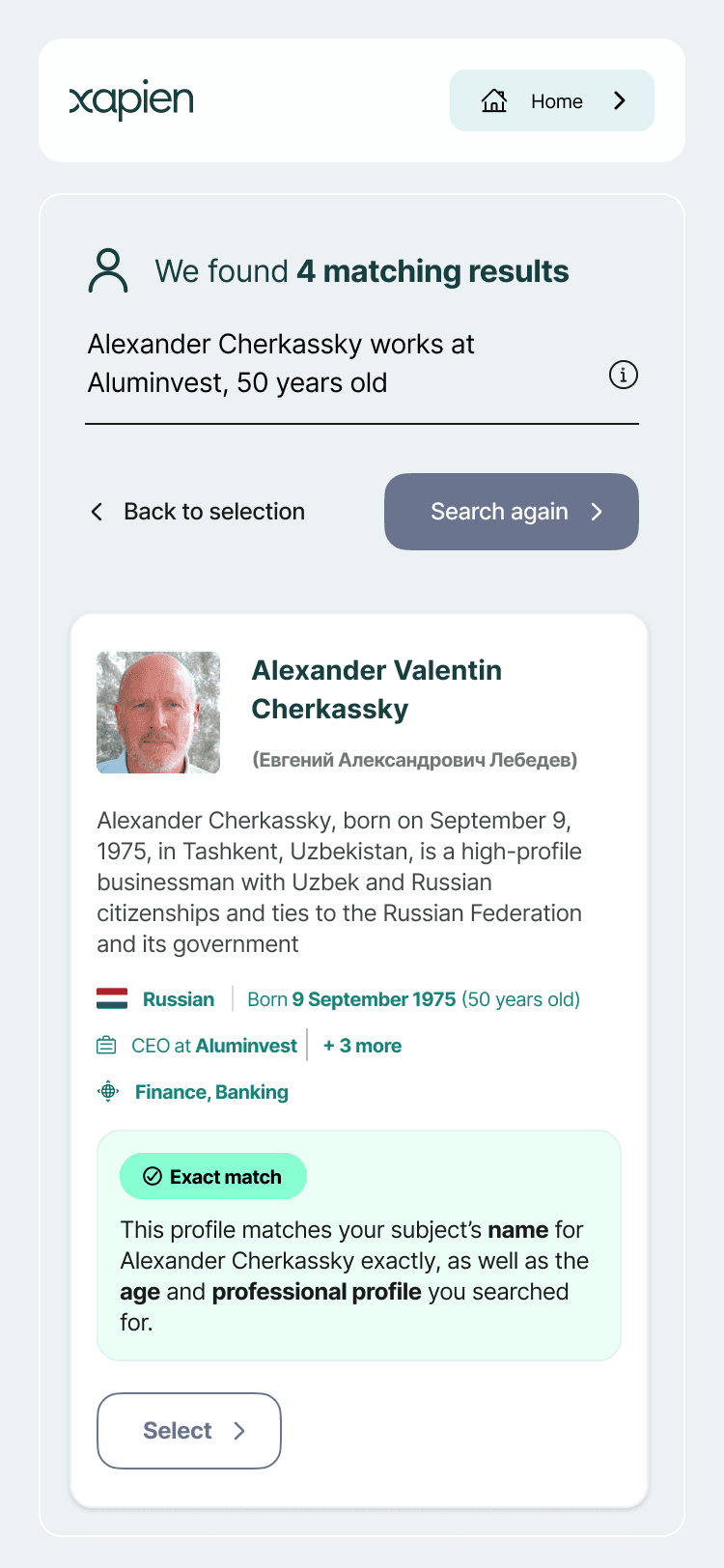724x1568 pixels.
Task: Click the globe icon beside Finance, Banking
Action: coord(109,1092)
